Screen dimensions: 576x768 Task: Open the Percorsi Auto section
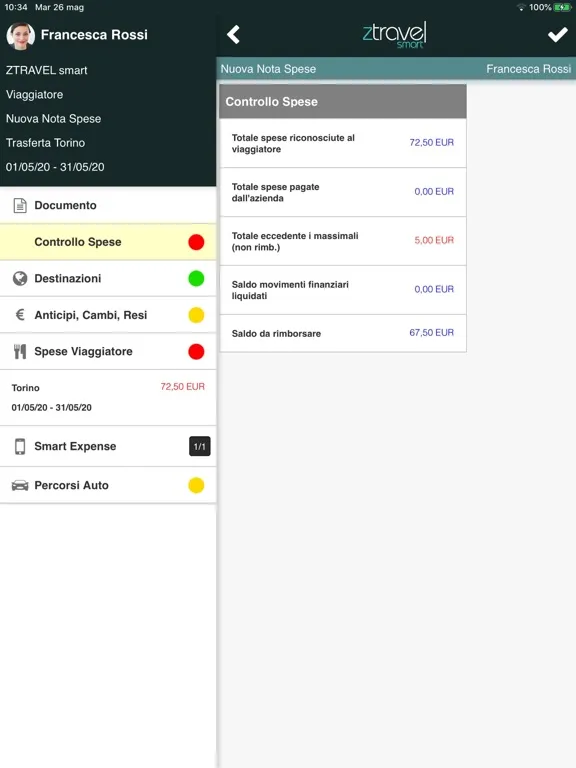108,485
